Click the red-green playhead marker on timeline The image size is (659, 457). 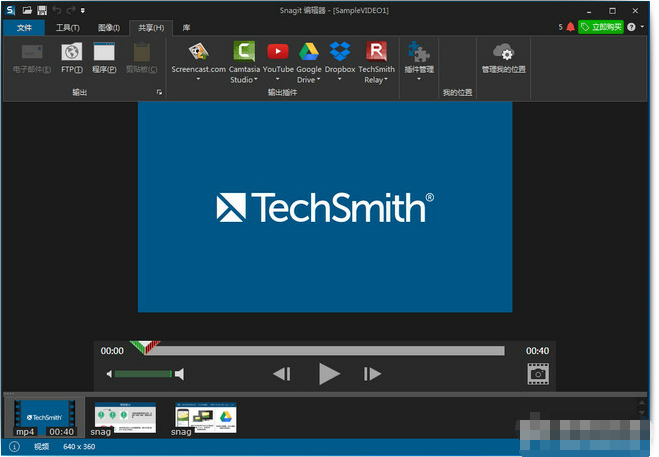coord(145,347)
